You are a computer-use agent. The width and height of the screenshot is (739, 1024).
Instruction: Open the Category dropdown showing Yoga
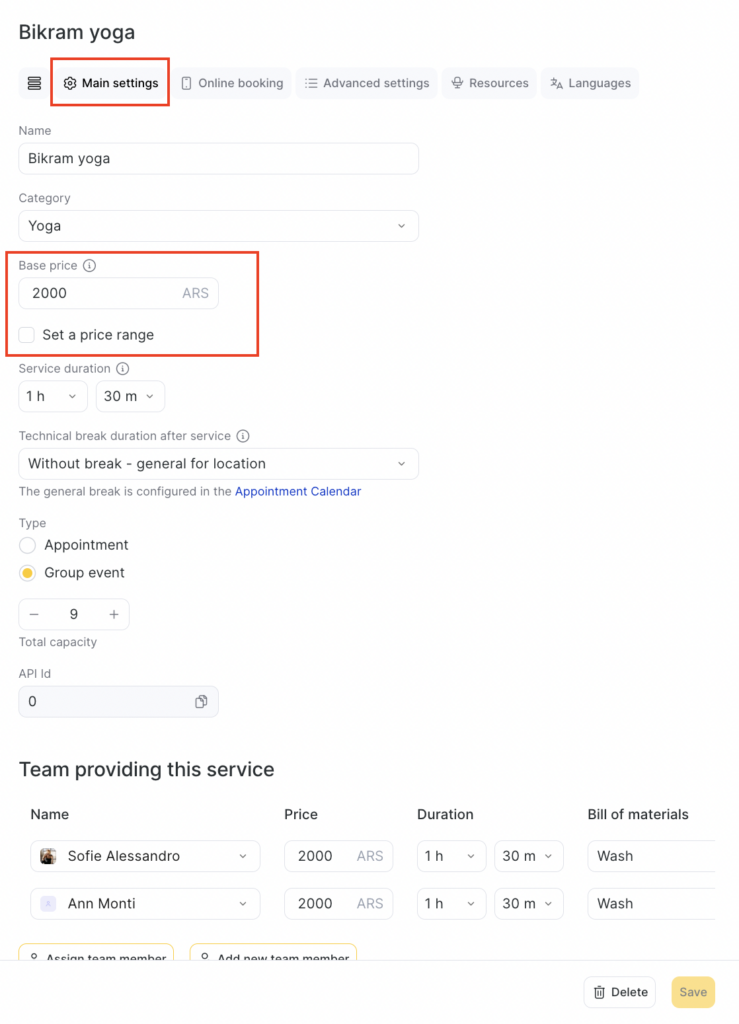218,226
